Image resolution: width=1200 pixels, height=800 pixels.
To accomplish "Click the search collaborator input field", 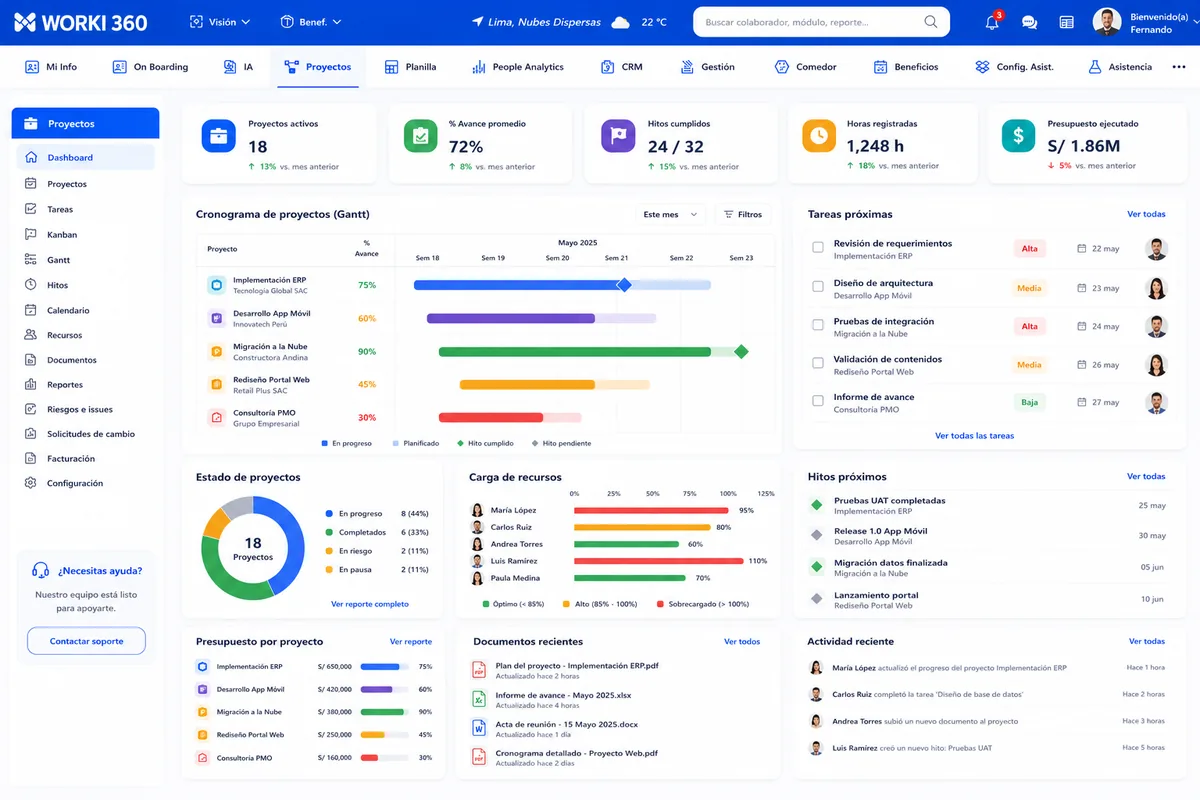I will click(821, 22).
